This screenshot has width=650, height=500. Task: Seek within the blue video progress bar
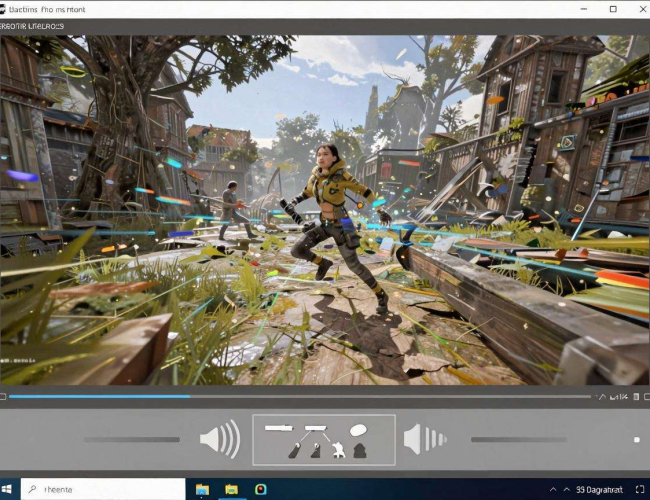point(299,397)
